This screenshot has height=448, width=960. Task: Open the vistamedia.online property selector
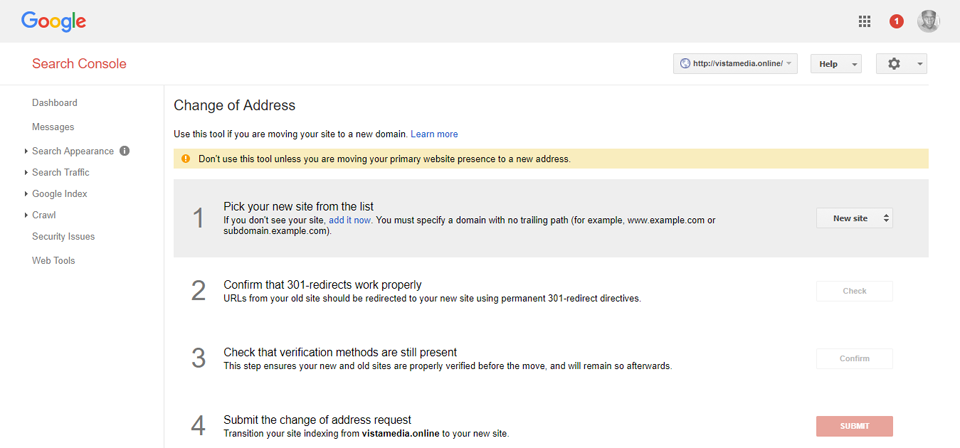click(735, 64)
